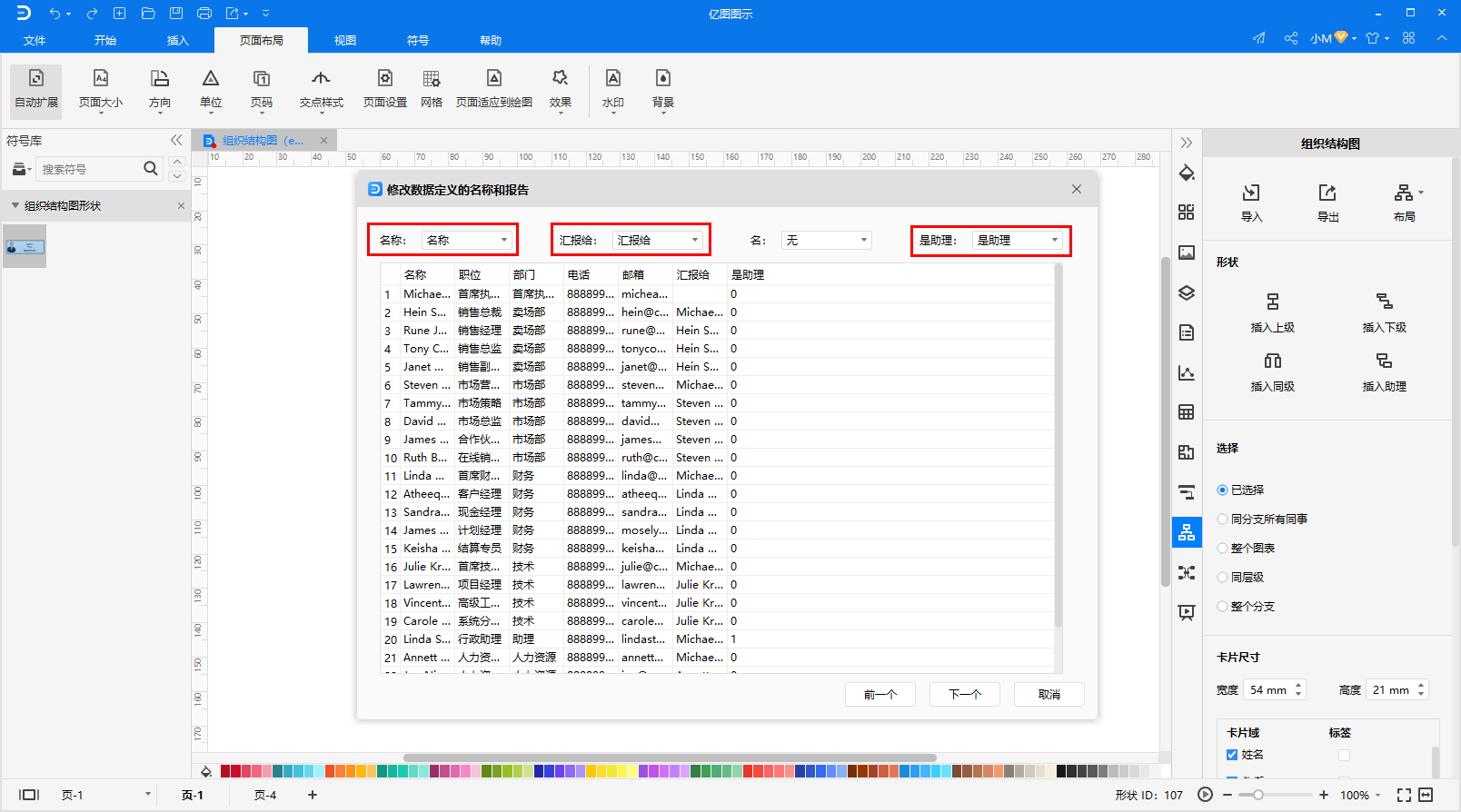
Task: Switch to the 视图 ribbon tab
Action: tap(345, 40)
